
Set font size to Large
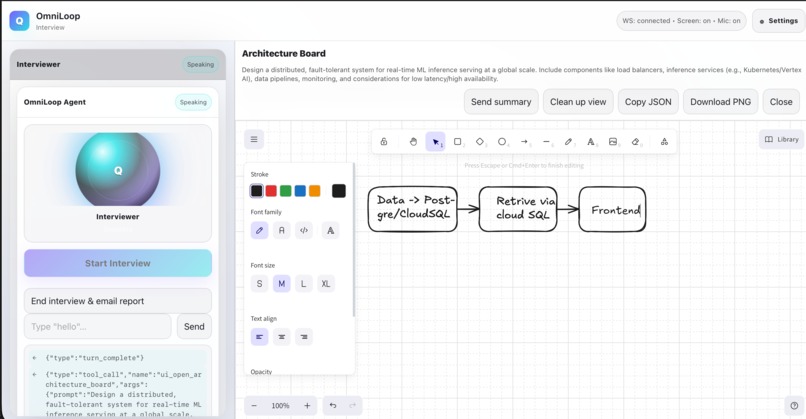[x=304, y=284]
